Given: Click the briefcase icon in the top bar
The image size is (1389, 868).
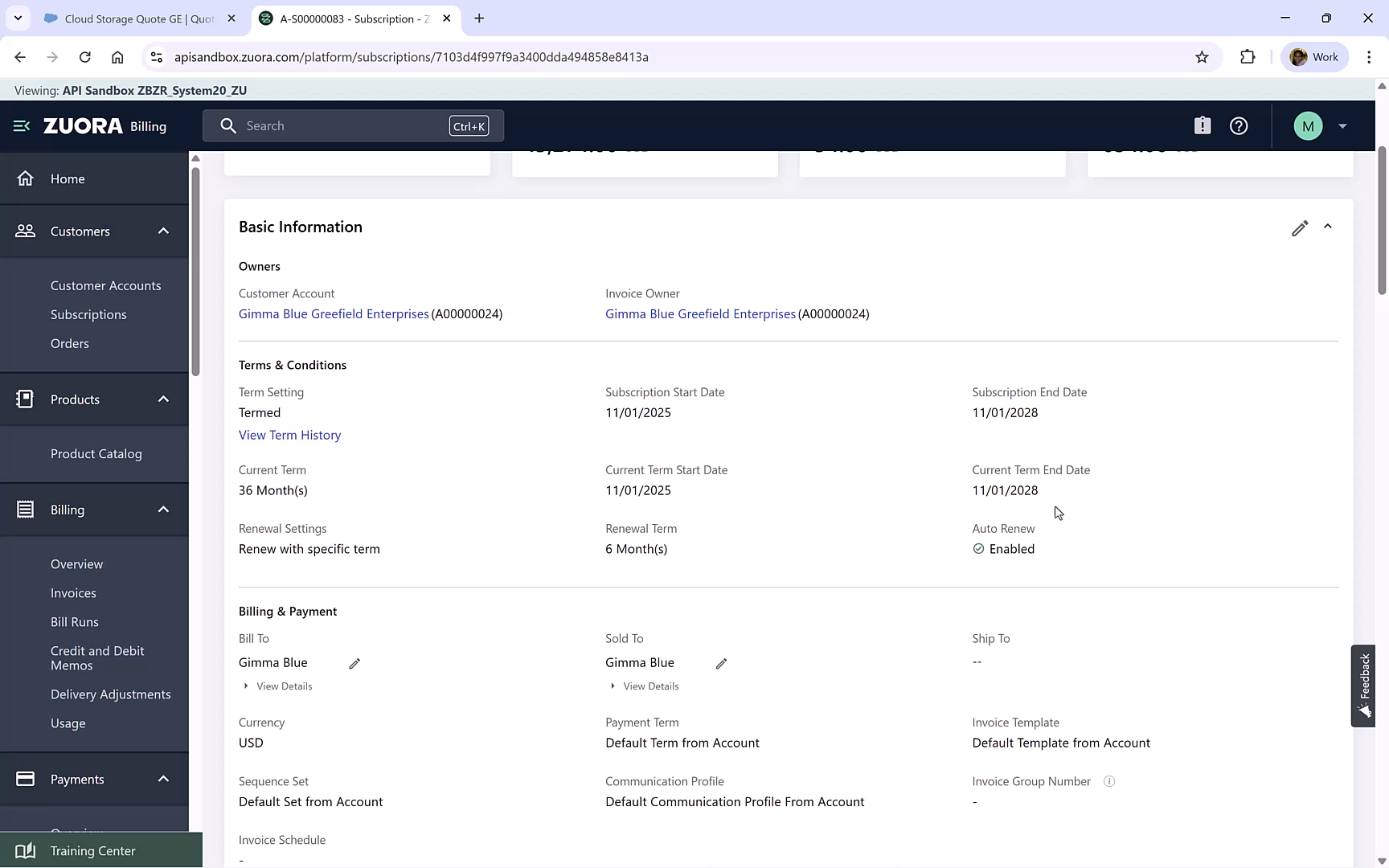Looking at the screenshot, I should (1202, 125).
